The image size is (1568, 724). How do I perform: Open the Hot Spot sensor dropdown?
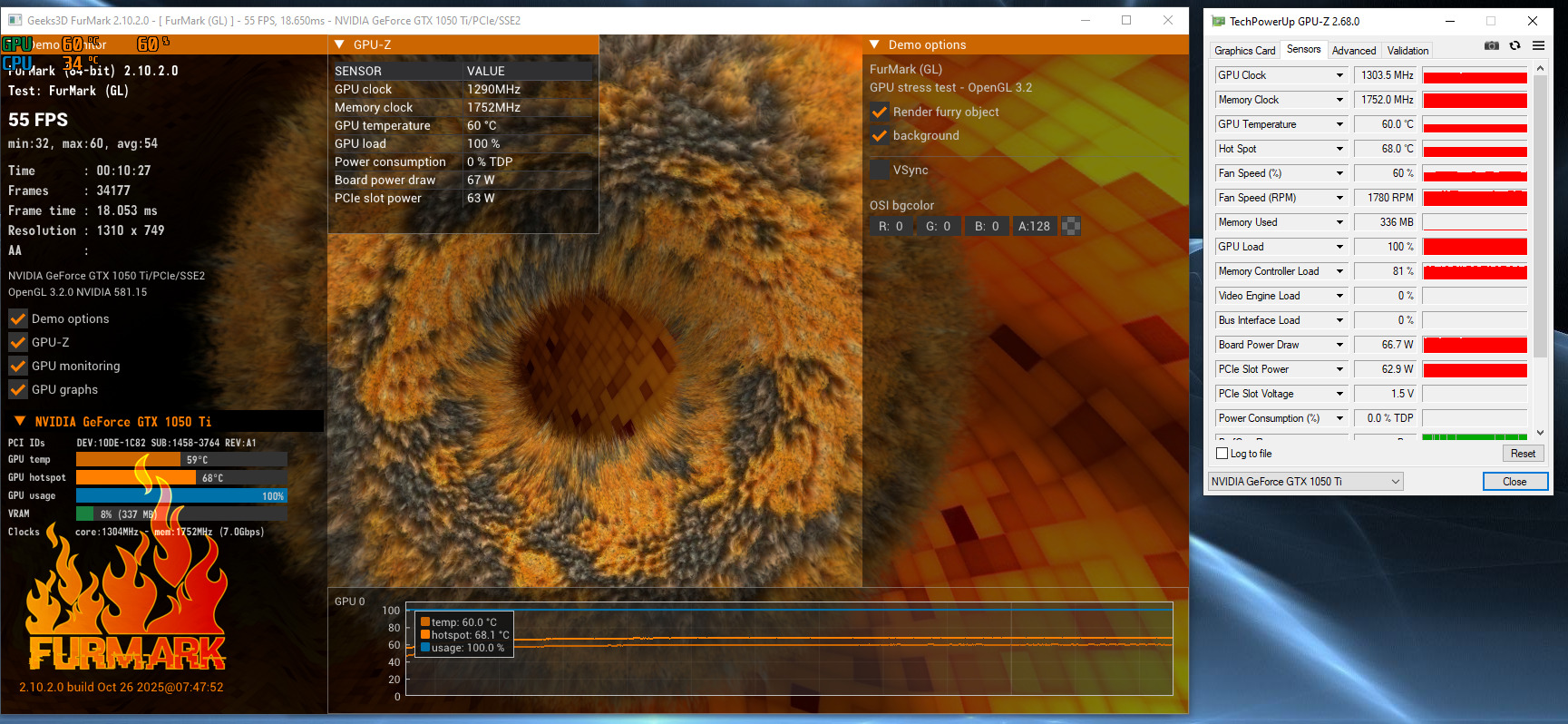tap(1339, 149)
